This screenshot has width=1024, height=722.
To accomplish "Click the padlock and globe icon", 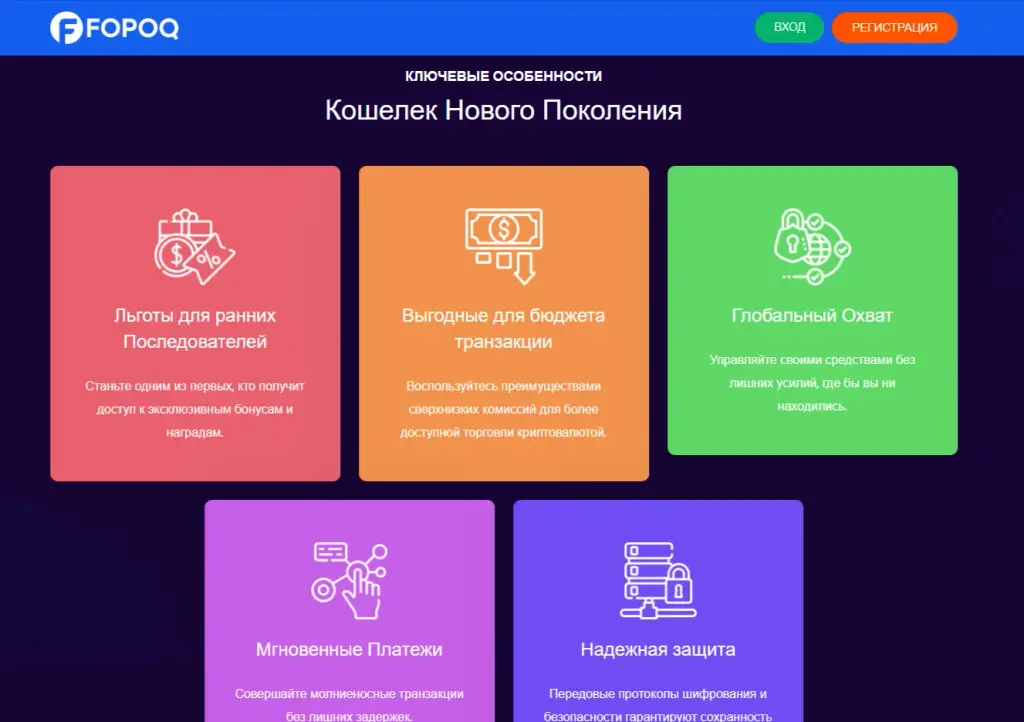I will point(812,247).
